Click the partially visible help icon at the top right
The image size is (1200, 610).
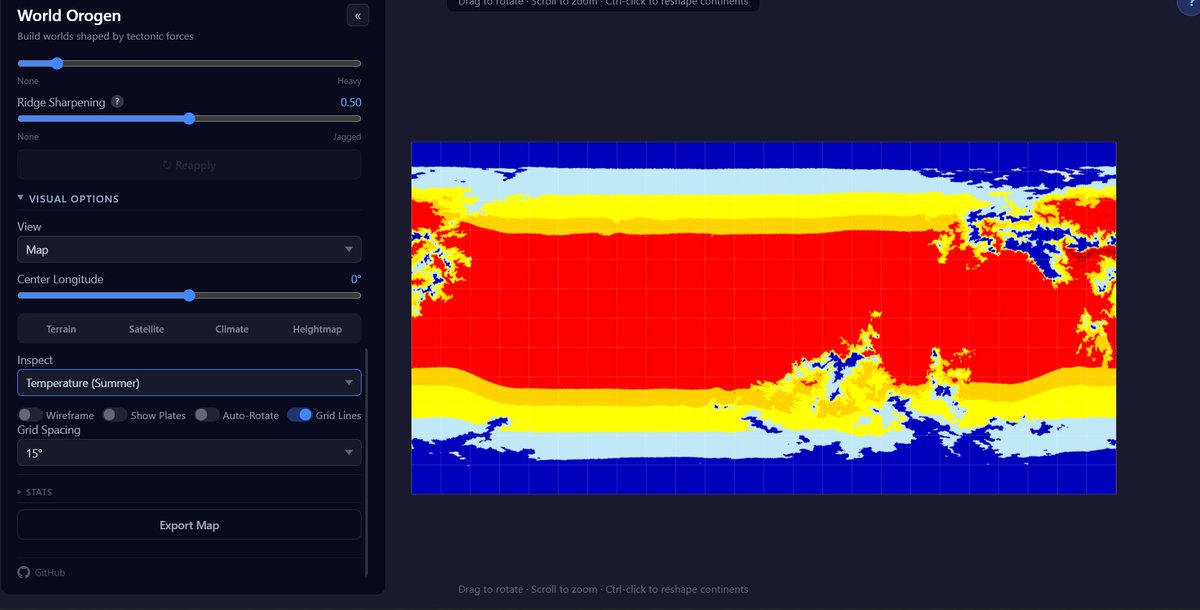tap(1190, 5)
